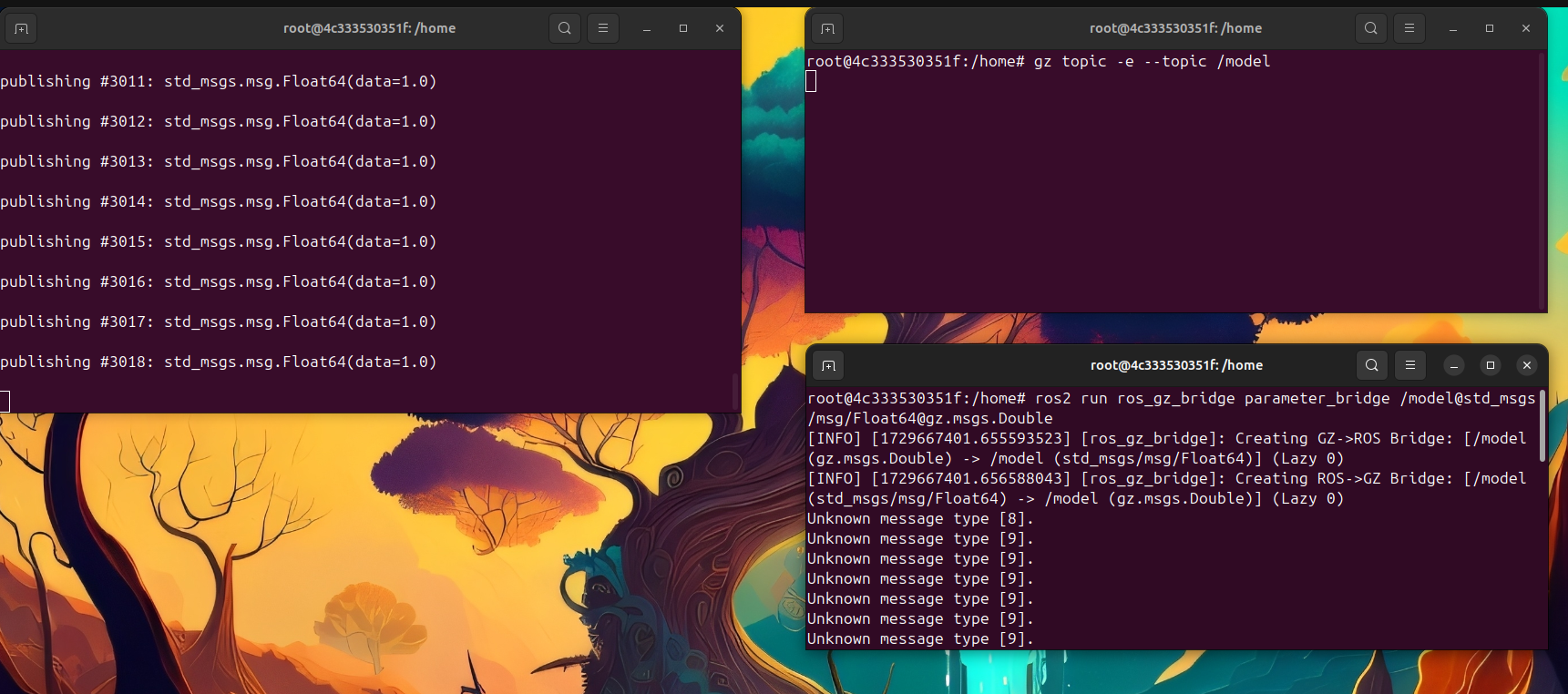Image resolution: width=1568 pixels, height=694 pixels.
Task: Close the gz topic terminal window
Action: [1526, 28]
